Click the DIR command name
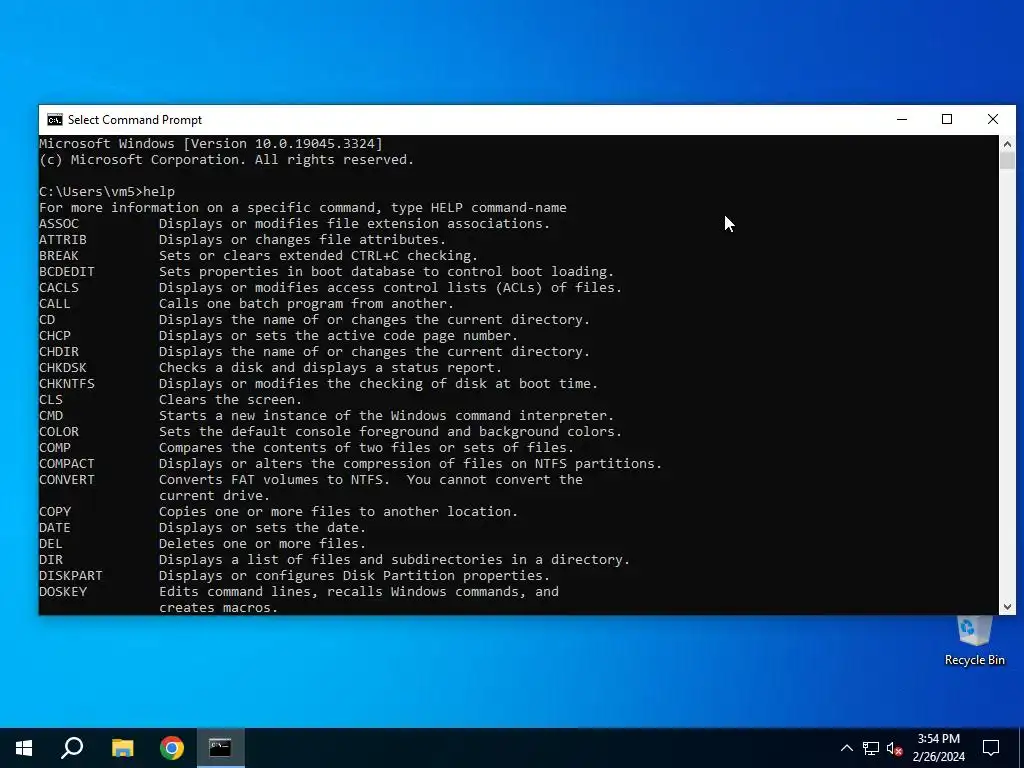The height and width of the screenshot is (768, 1024). point(51,560)
